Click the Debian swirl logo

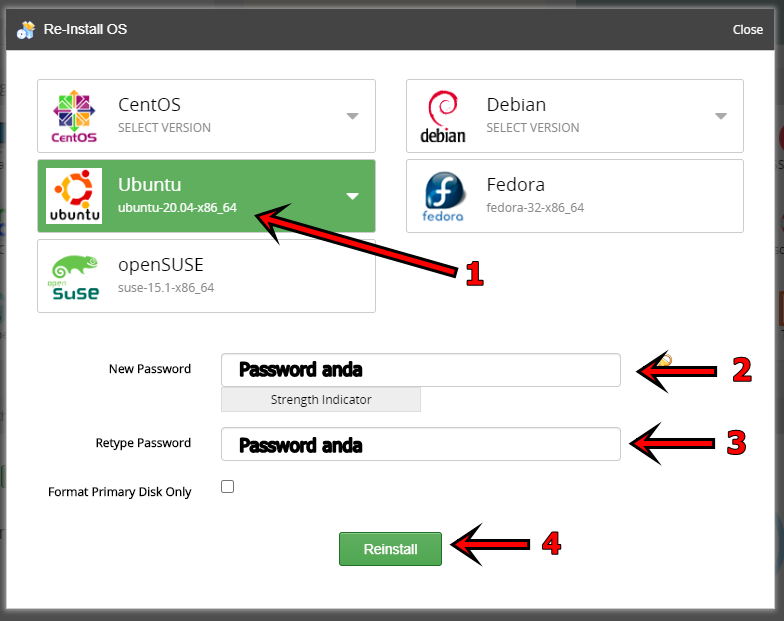tap(443, 116)
